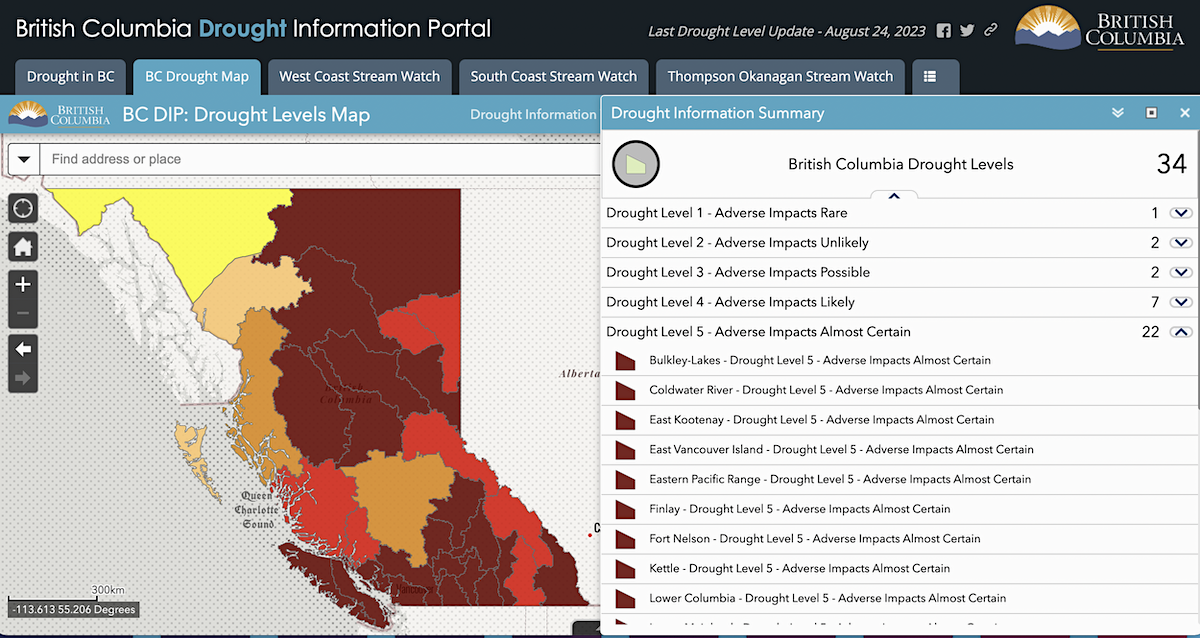
Task: Open the Facebook share icon in header
Action: tap(944, 31)
